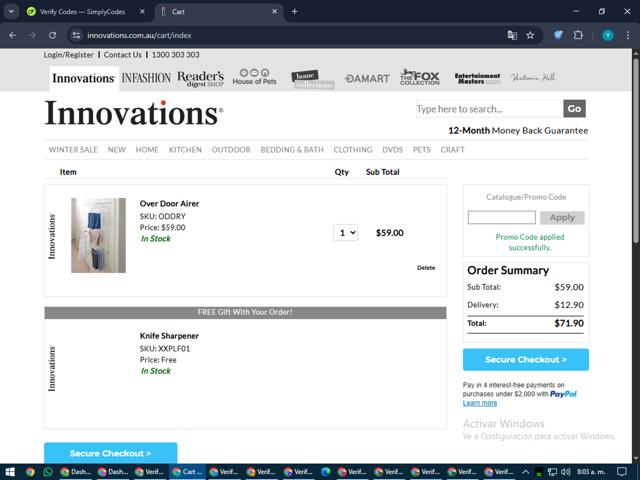The width and height of the screenshot is (640, 480).
Task: Open the CRAFT category menu
Action: pos(452,150)
